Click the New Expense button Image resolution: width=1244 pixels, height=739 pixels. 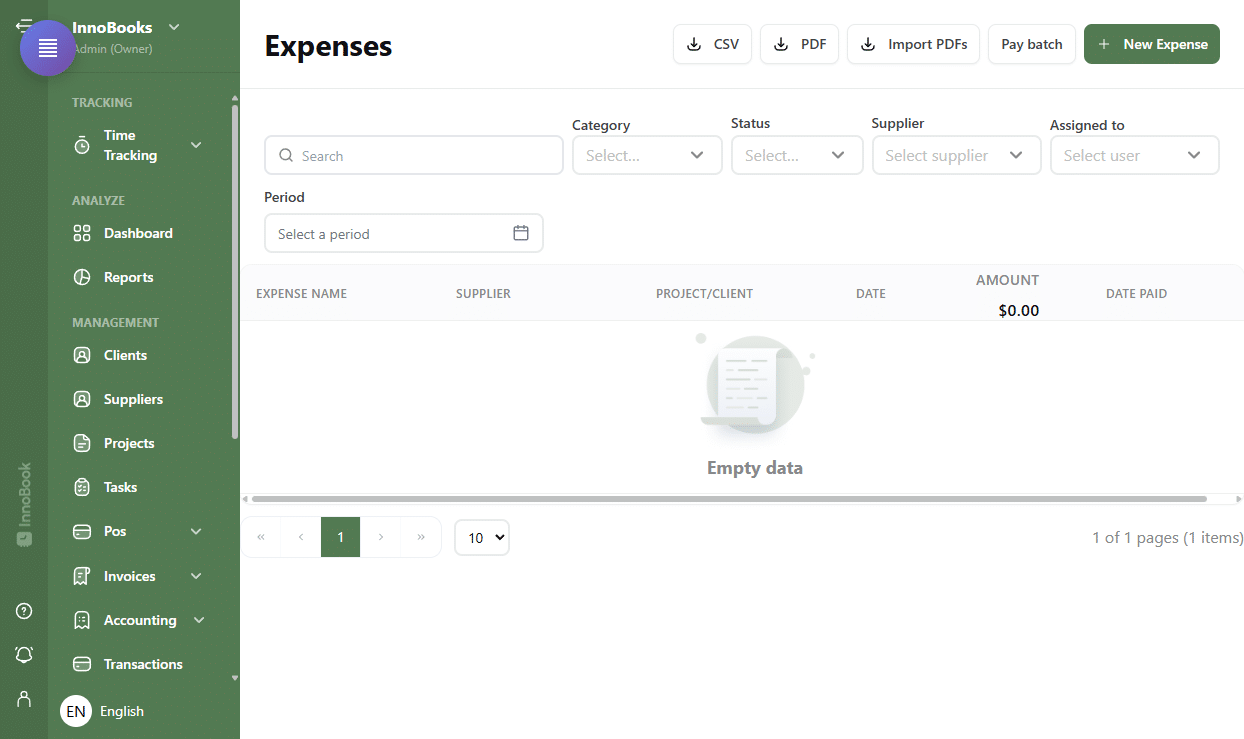coord(1152,44)
